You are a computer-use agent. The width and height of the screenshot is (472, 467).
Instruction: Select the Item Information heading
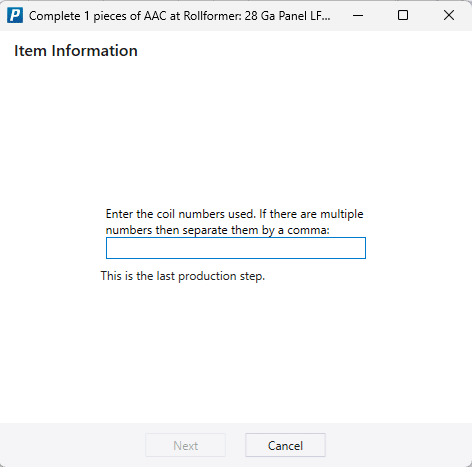(76, 51)
